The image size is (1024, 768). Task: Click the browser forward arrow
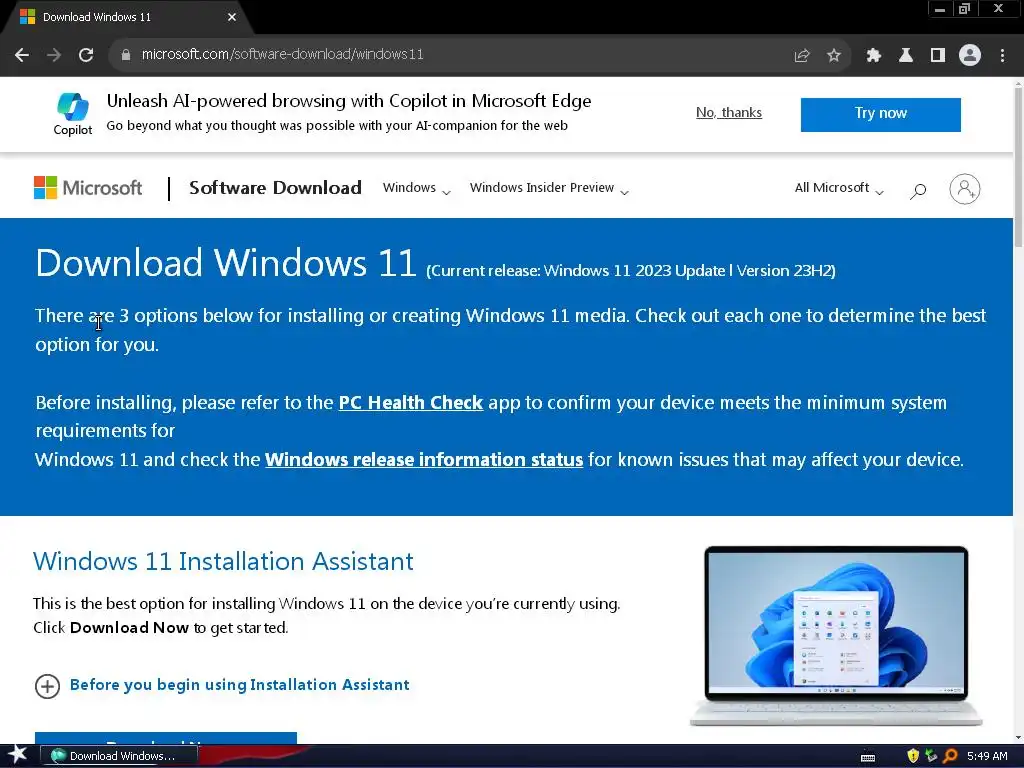point(54,55)
